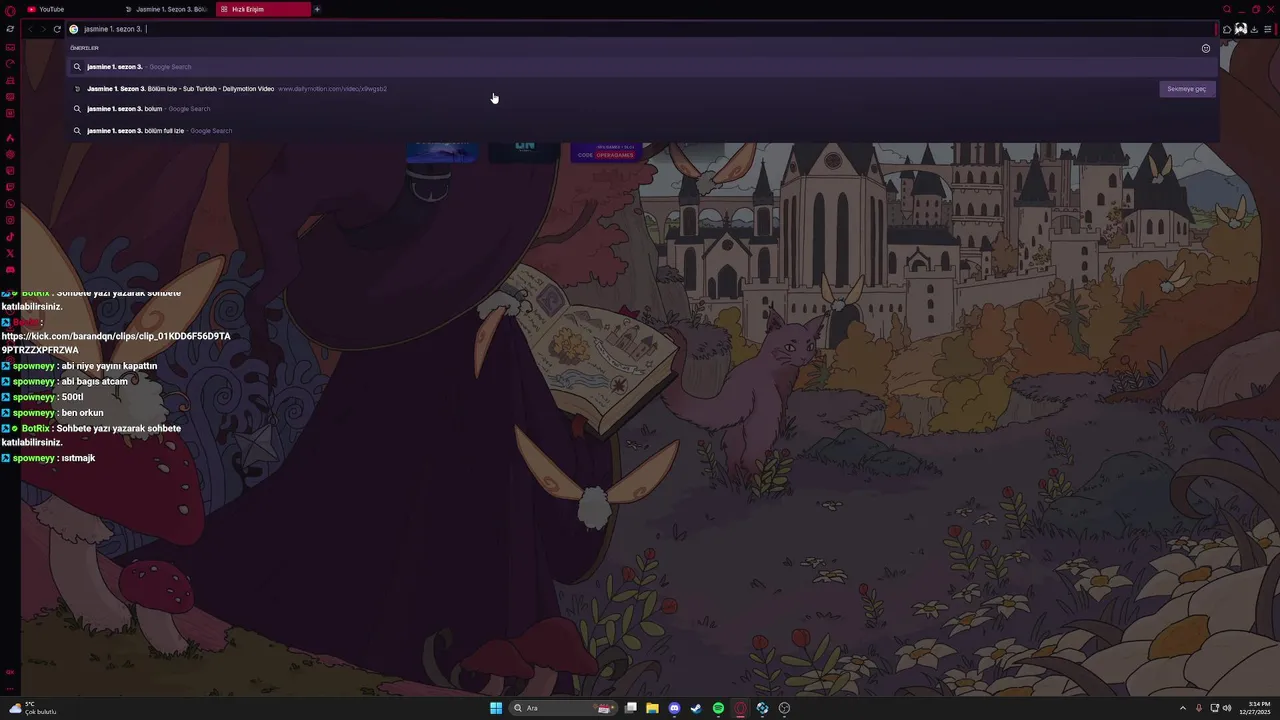Open the search tabs magnifier in title bar
Screen dimensions: 1280x720
(1227, 9)
